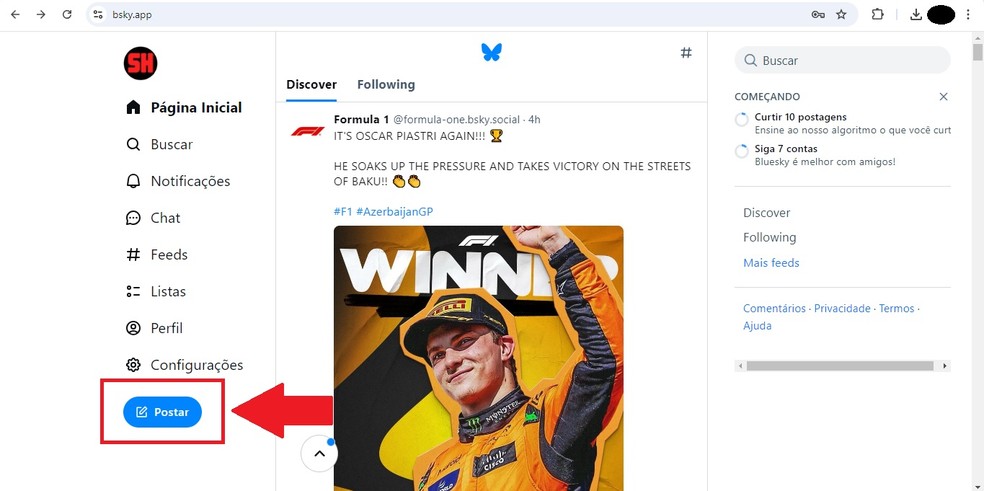The height and width of the screenshot is (491, 984).
Task: Select the Discover tab
Action: [x=311, y=85]
